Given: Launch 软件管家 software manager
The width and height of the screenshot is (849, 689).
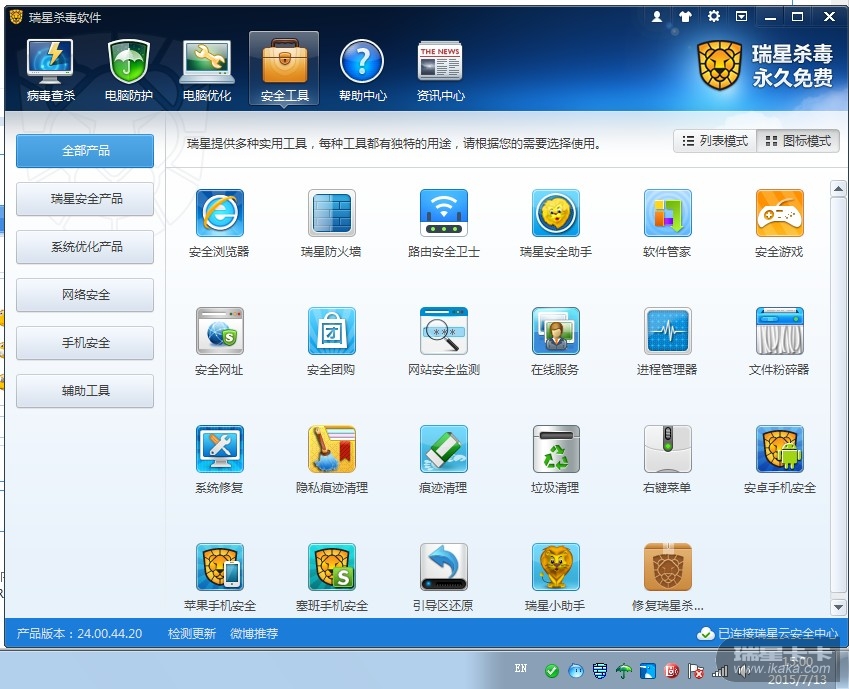Looking at the screenshot, I should coord(667,213).
